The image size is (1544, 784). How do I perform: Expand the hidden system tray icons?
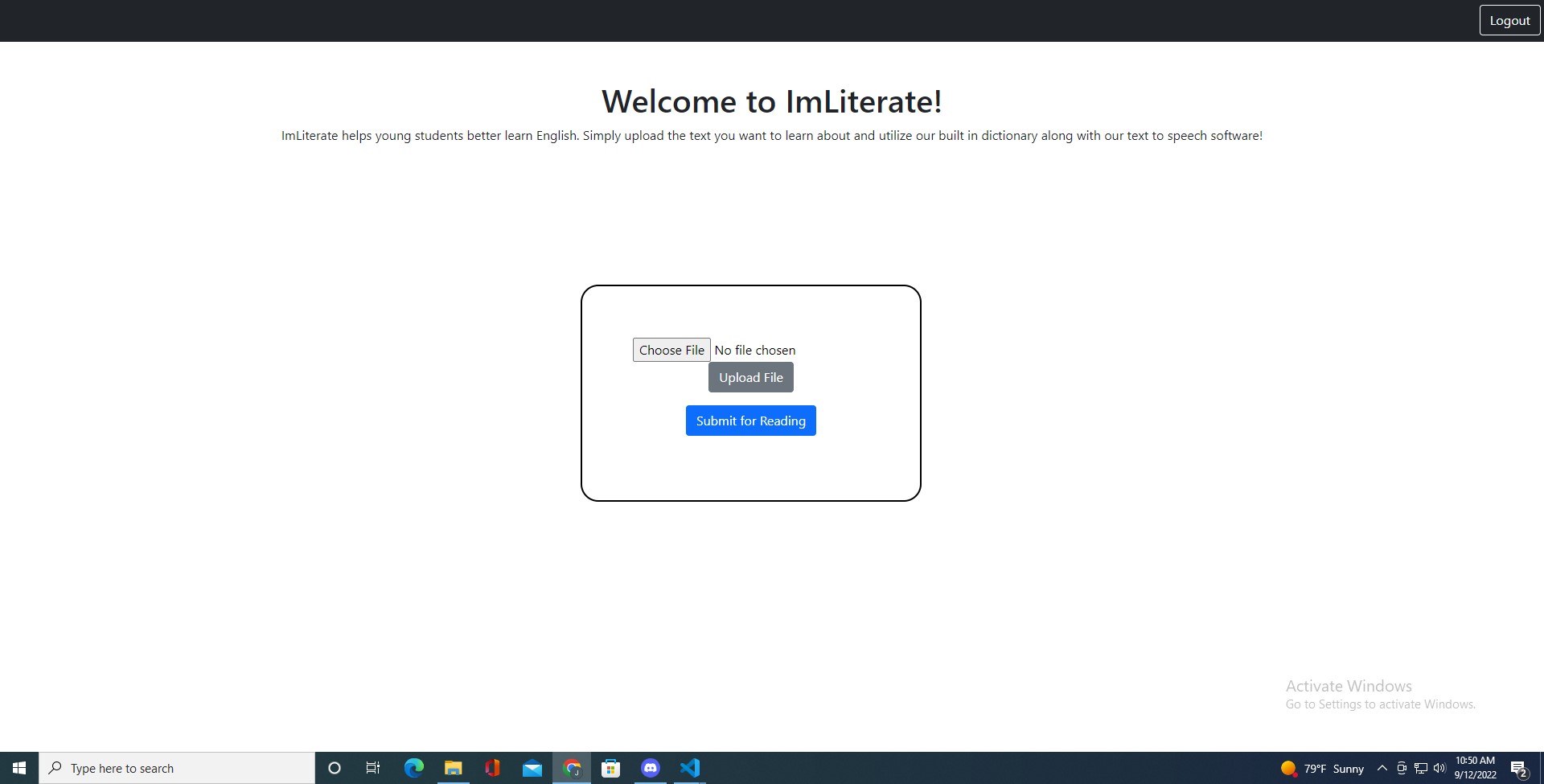[x=1382, y=768]
